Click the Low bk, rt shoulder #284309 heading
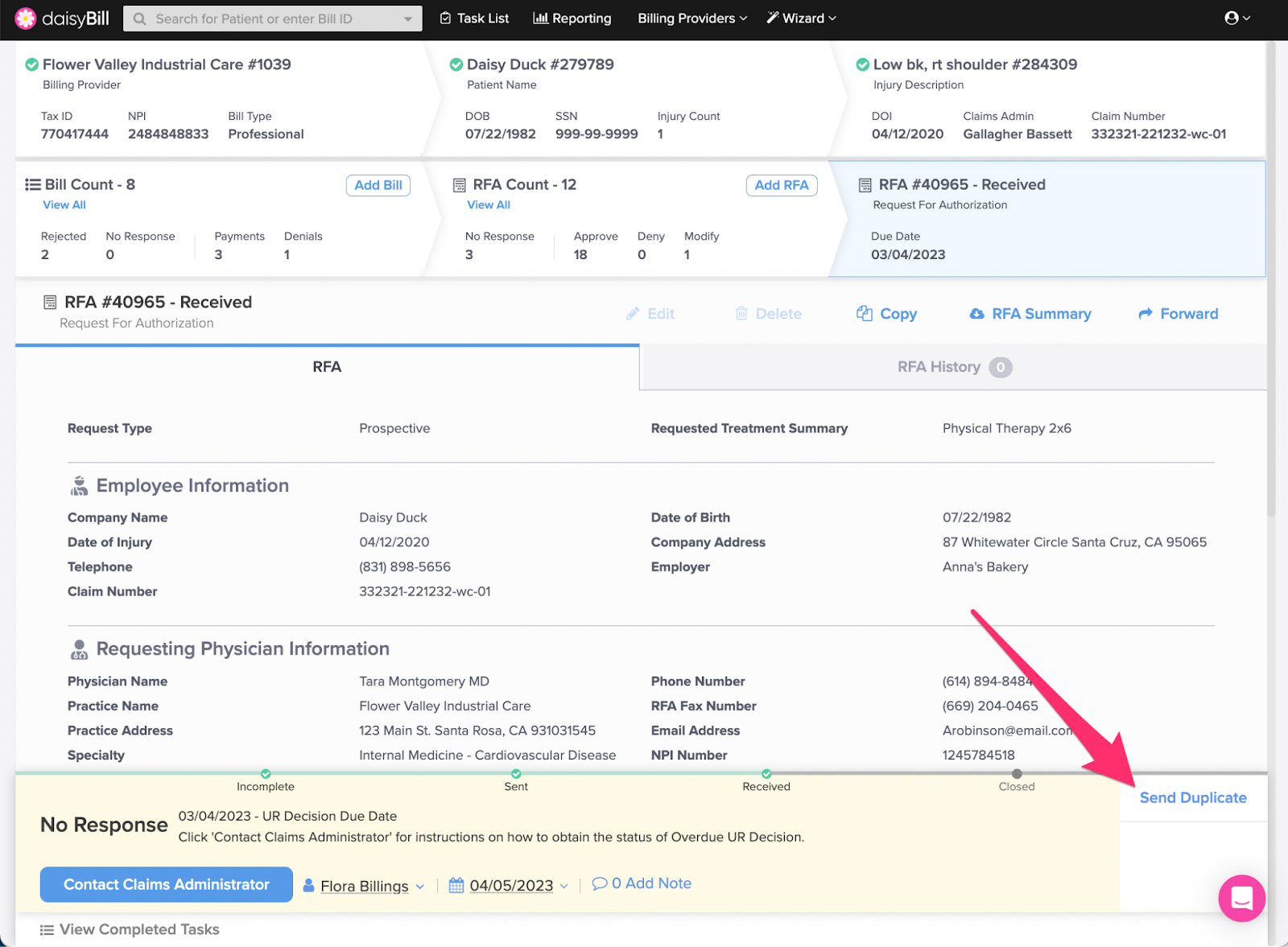This screenshot has width=1288, height=947. [x=975, y=64]
